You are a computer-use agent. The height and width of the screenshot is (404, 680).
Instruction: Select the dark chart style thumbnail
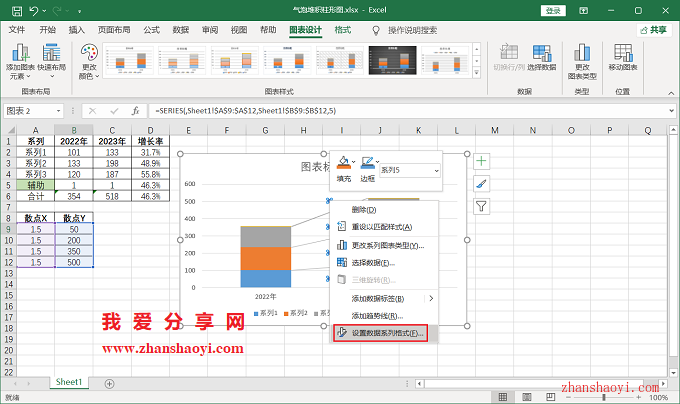(x=392, y=60)
